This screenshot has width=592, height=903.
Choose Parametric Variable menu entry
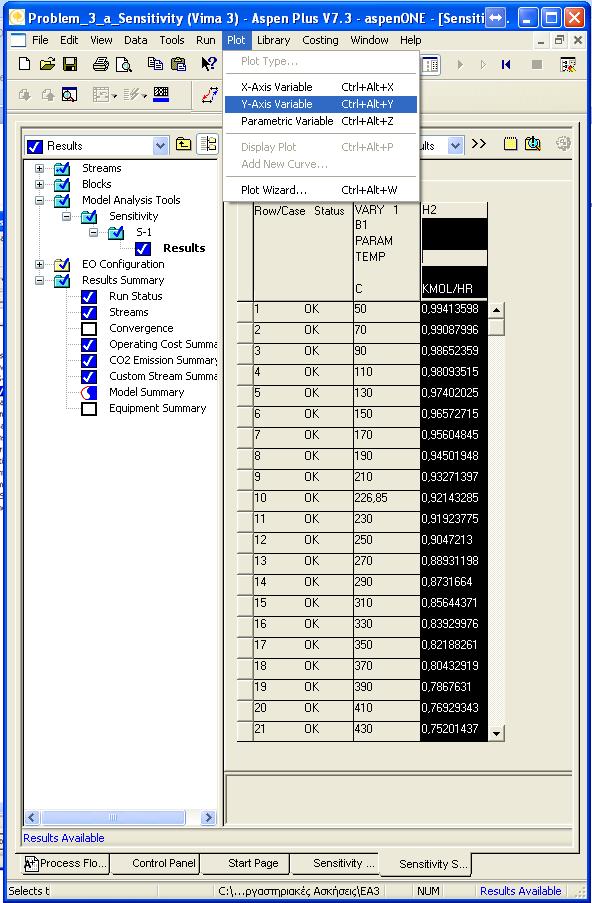(x=320, y=121)
